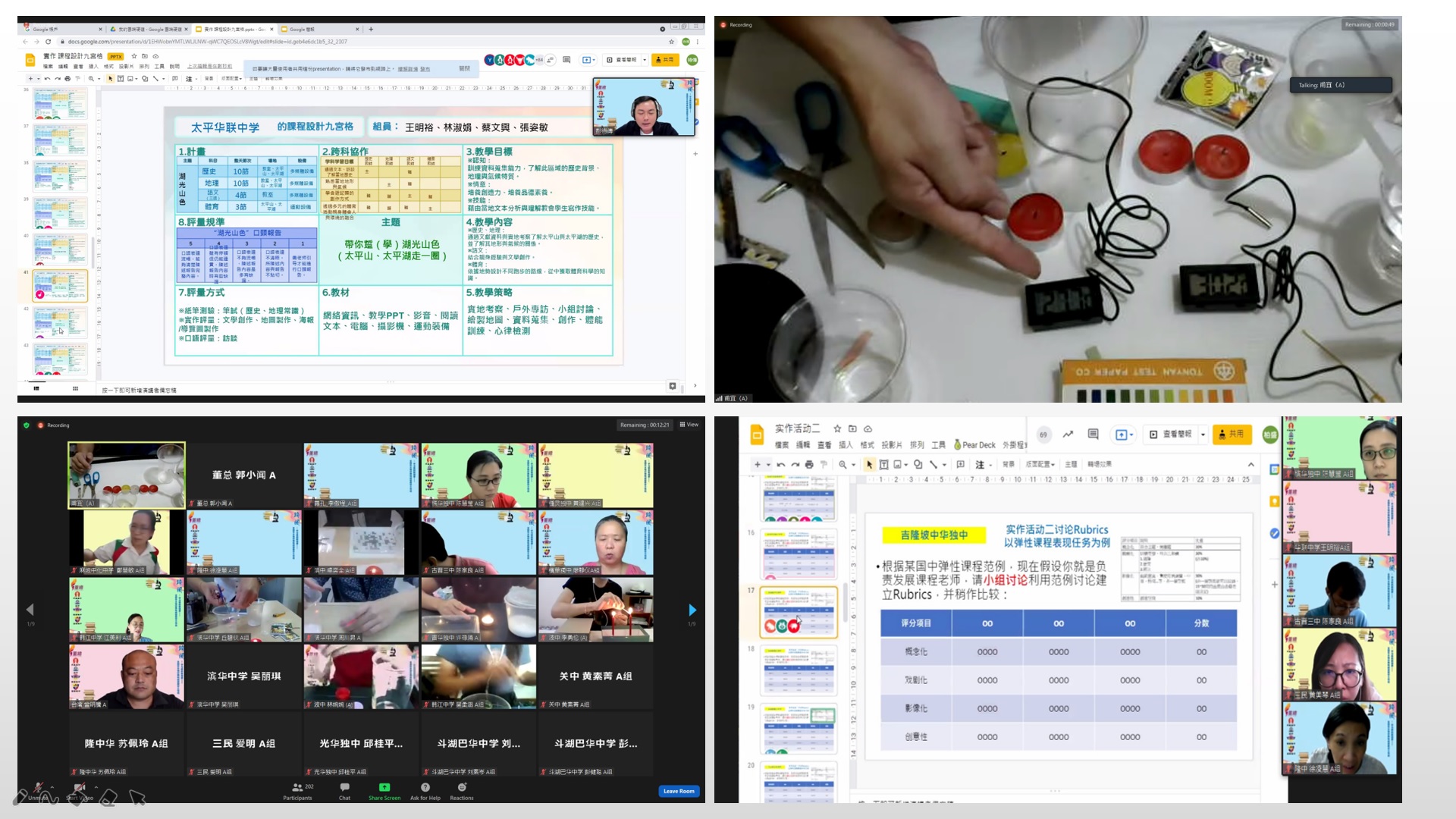Select the Text box tool in 实作活动二

click(x=883, y=464)
